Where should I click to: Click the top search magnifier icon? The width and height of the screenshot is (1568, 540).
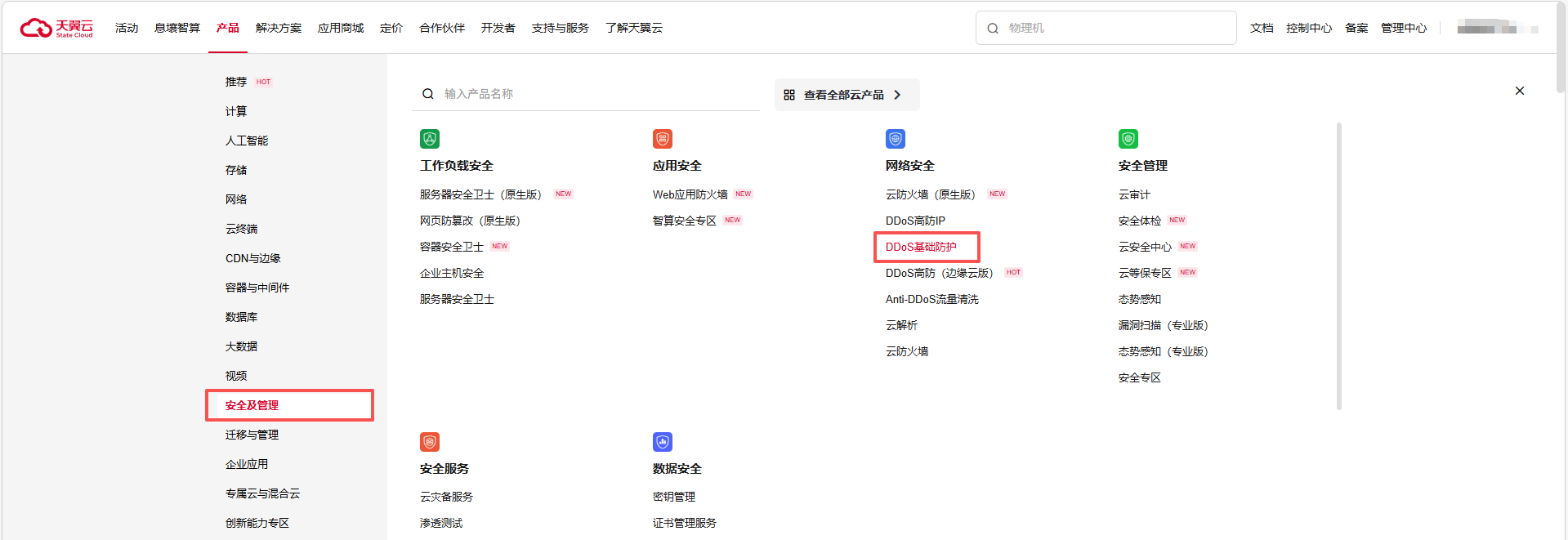pyautogui.click(x=993, y=28)
